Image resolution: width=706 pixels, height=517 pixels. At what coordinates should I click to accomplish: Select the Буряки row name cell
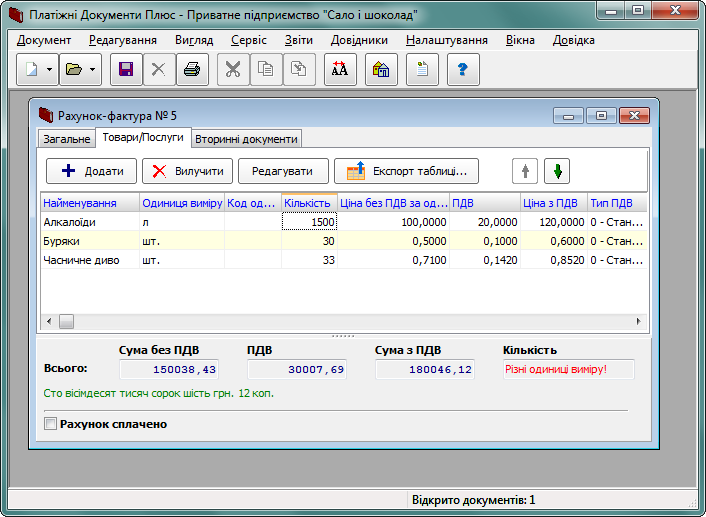(90, 241)
